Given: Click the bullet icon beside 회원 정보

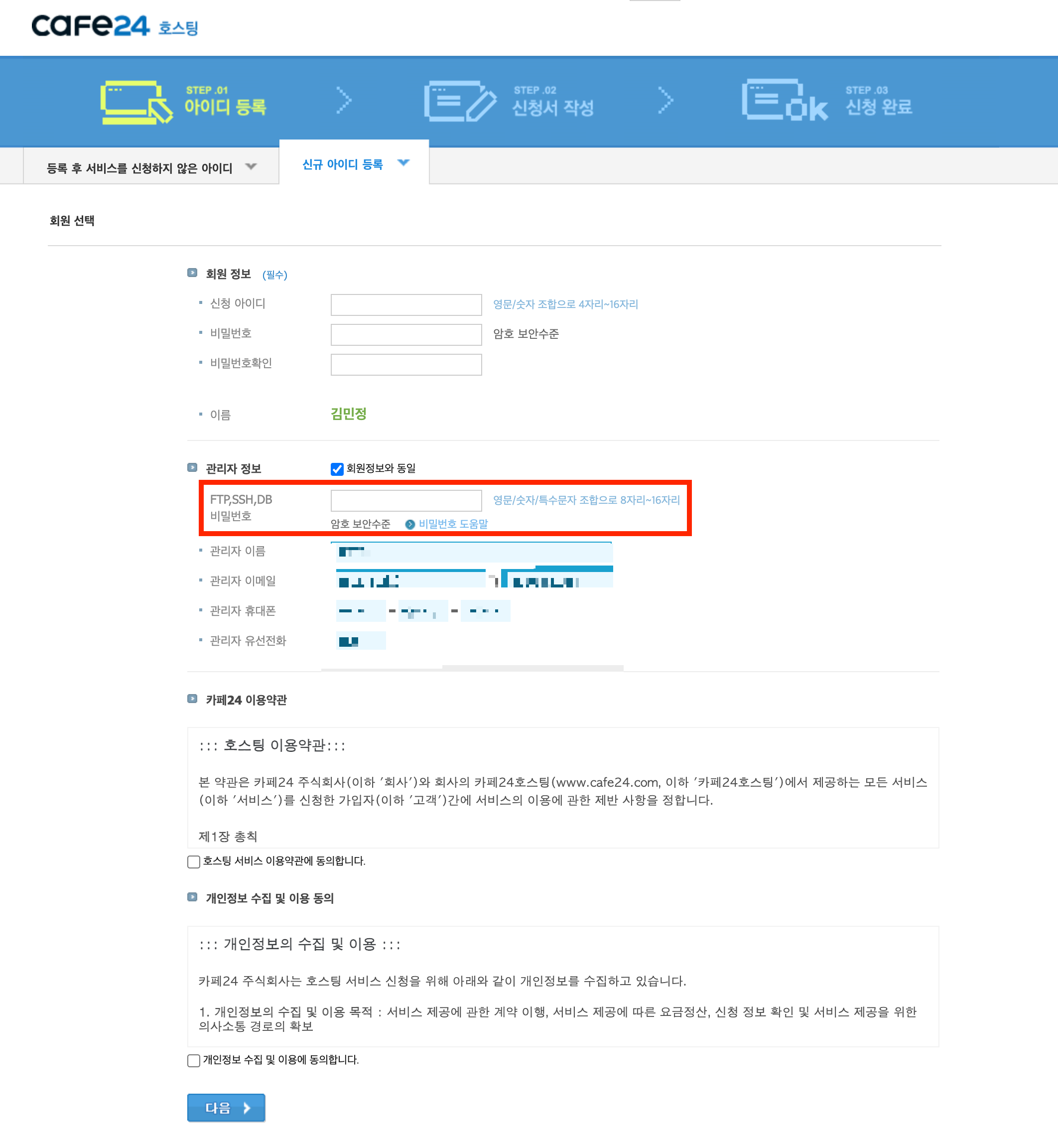Looking at the screenshot, I should point(192,273).
